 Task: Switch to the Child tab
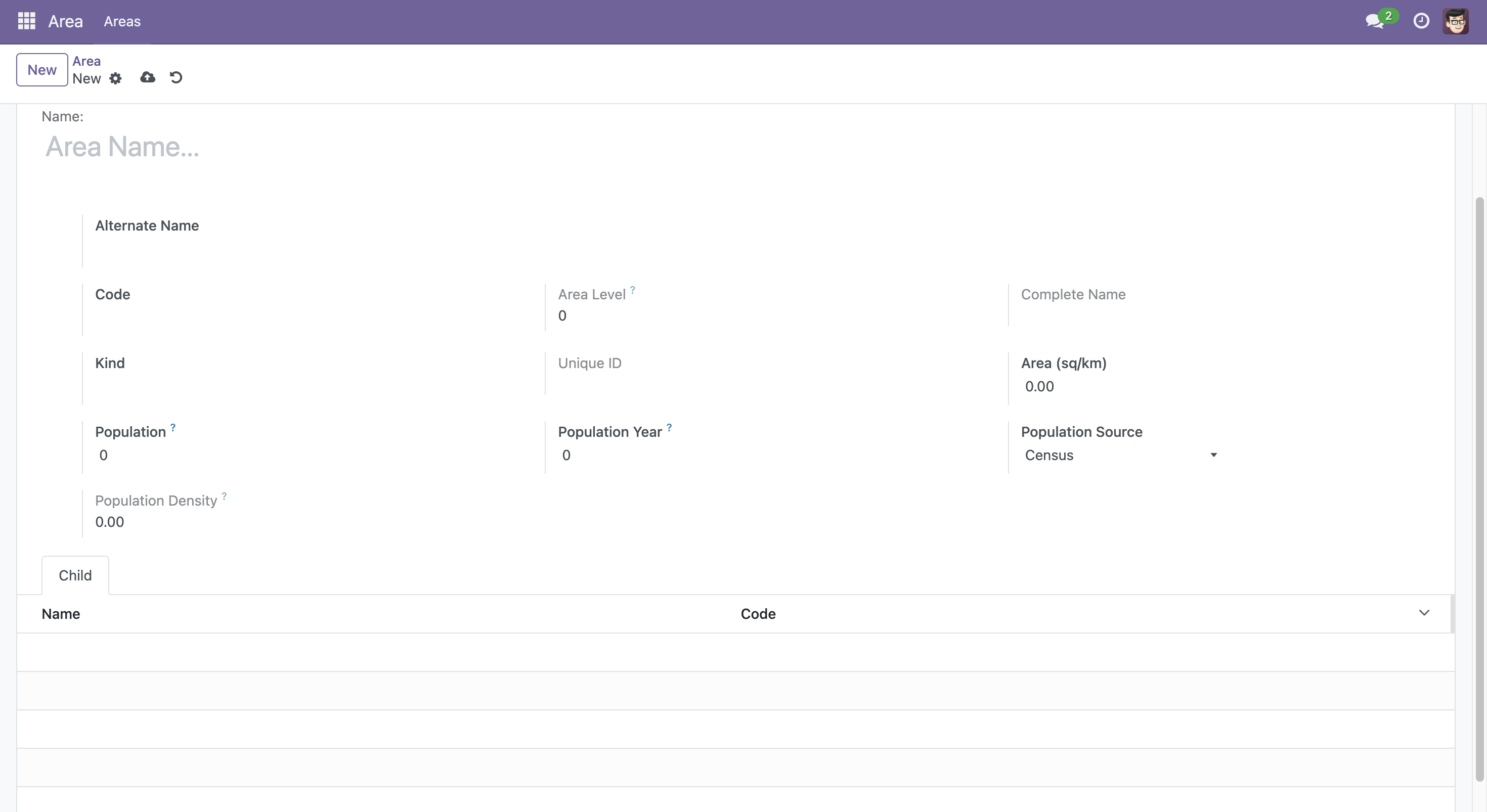click(x=75, y=575)
